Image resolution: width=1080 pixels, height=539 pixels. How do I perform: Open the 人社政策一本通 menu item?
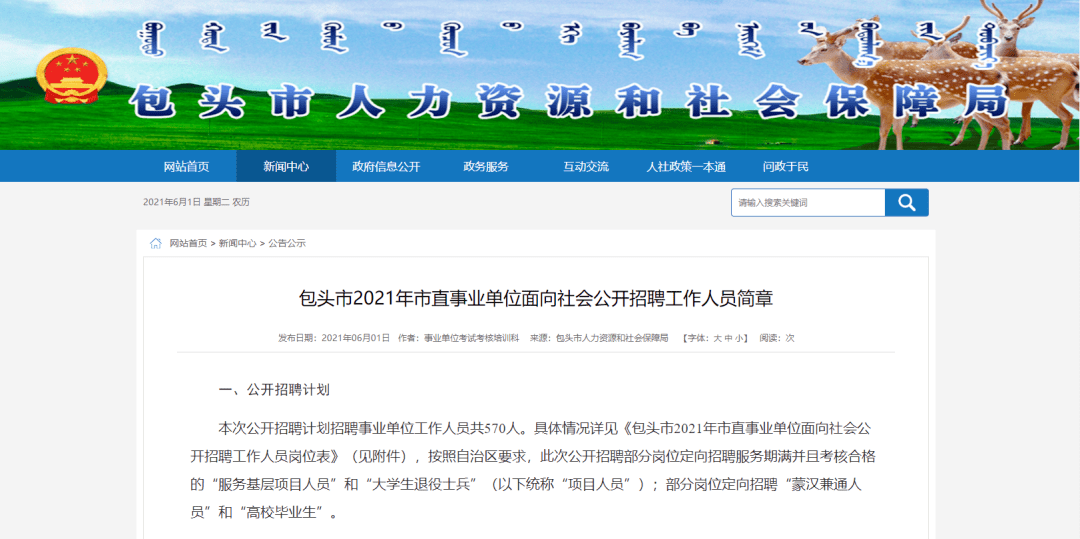point(685,167)
